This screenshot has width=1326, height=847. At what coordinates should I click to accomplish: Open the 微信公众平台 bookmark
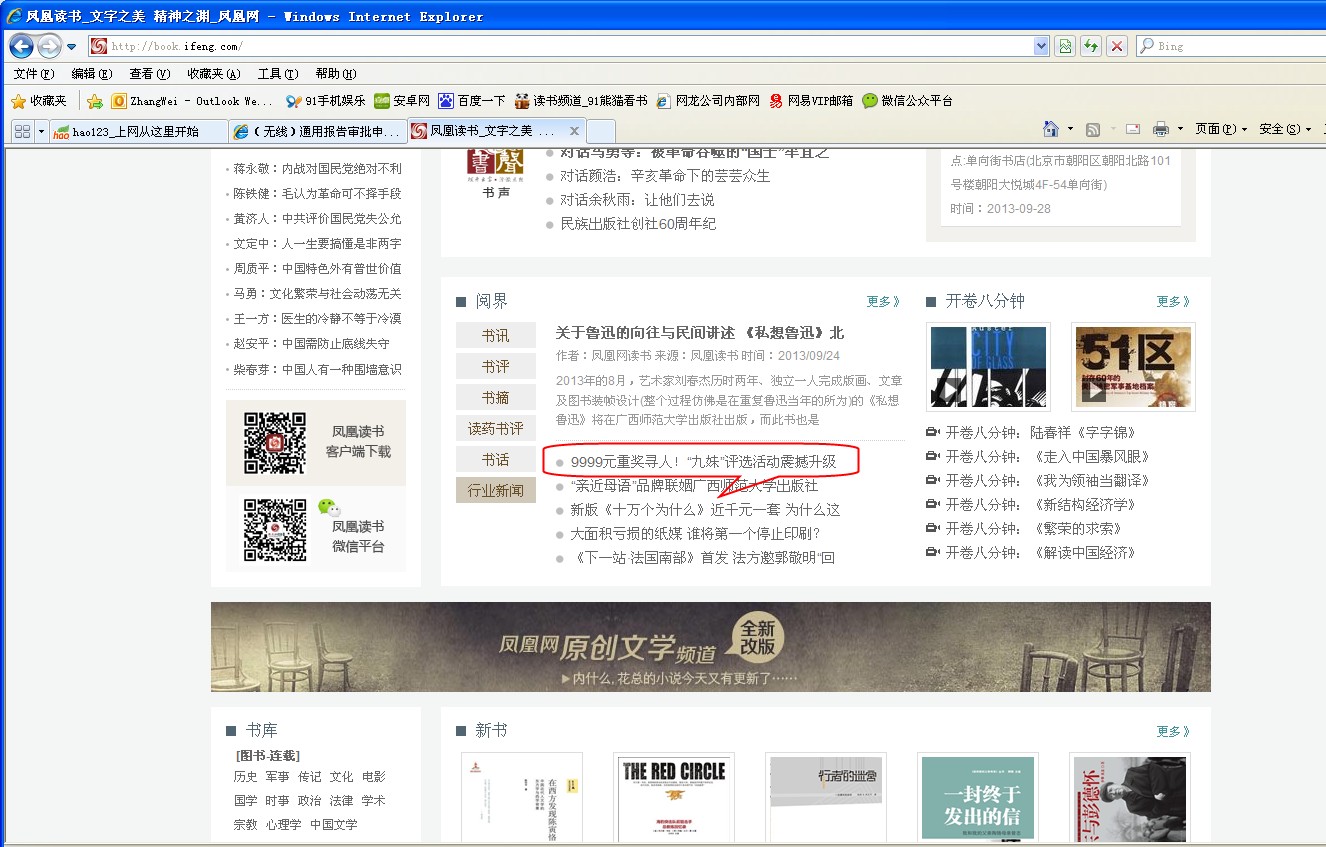[907, 101]
